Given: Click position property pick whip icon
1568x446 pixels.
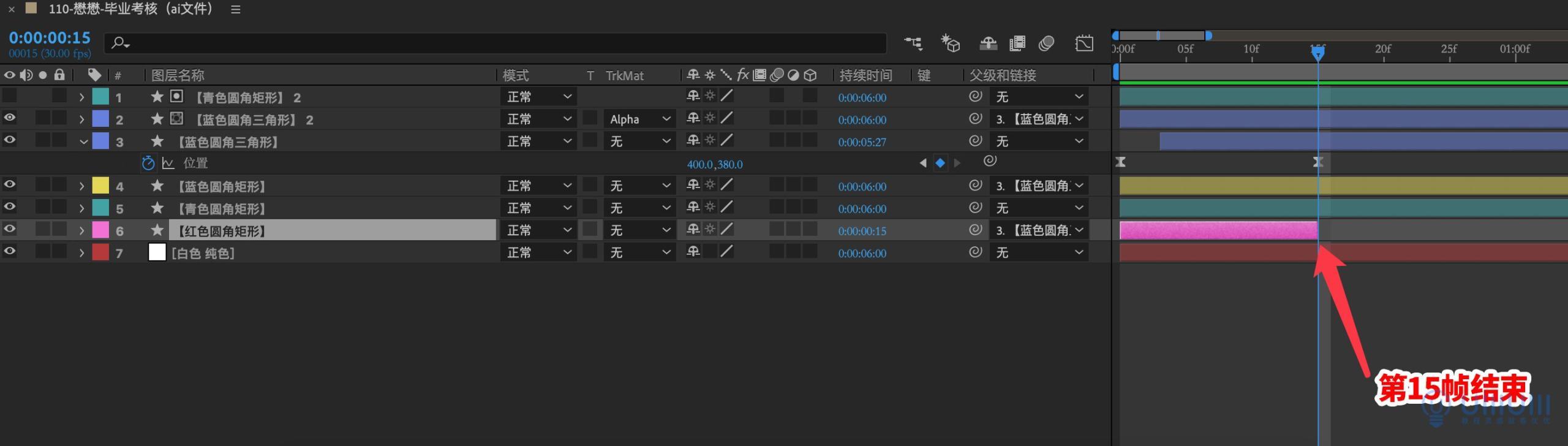Looking at the screenshot, I should click(990, 161).
